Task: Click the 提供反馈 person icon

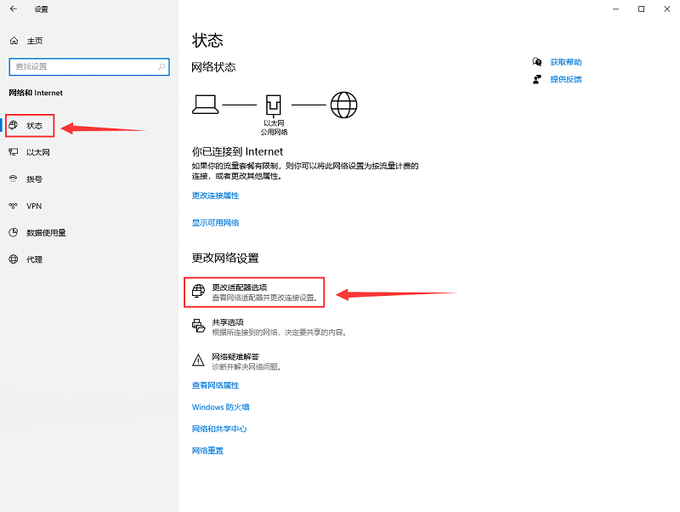Action: click(537, 79)
